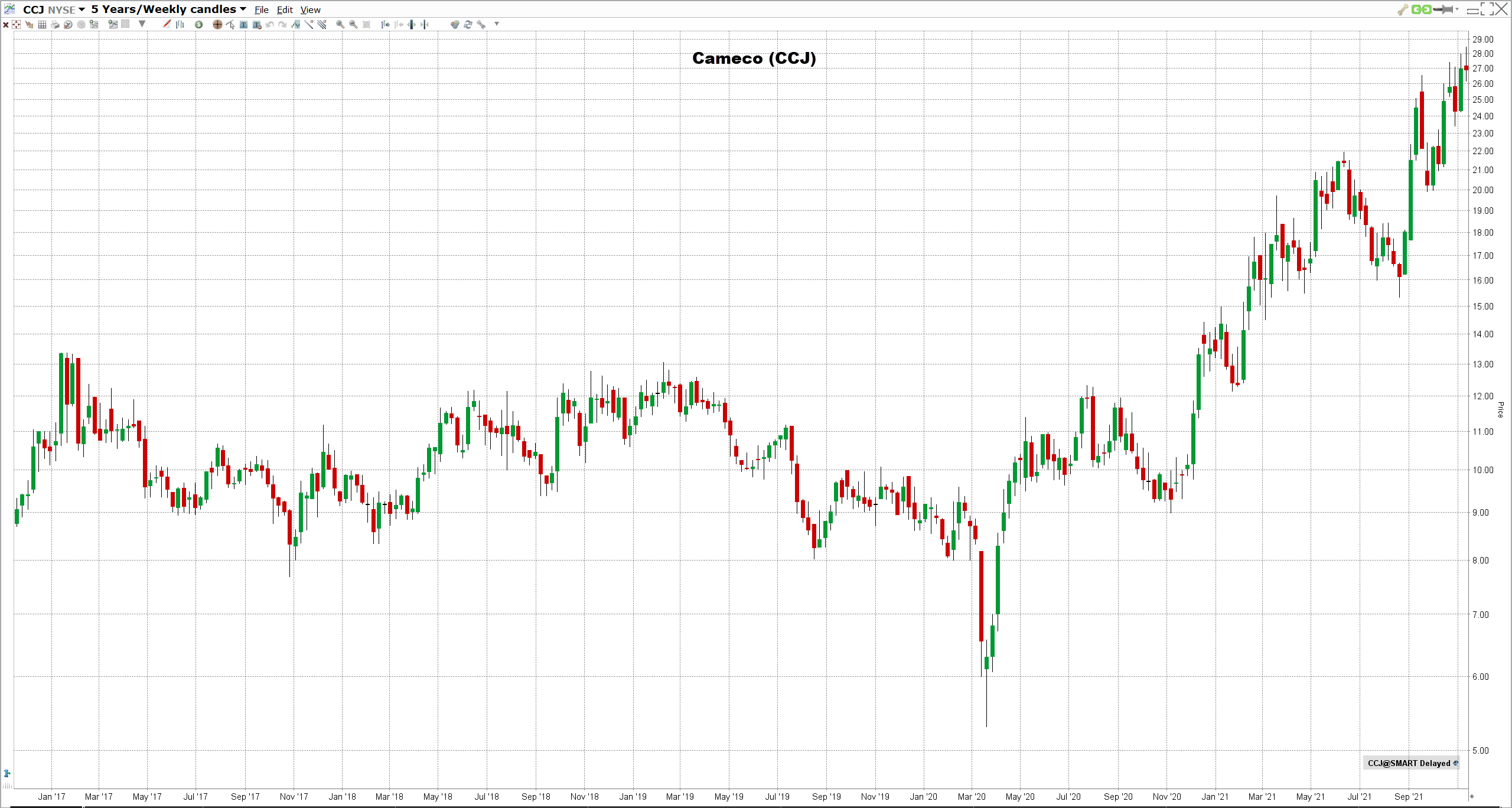
Task: Click the 29.00 price axis label
Action: point(1482,40)
